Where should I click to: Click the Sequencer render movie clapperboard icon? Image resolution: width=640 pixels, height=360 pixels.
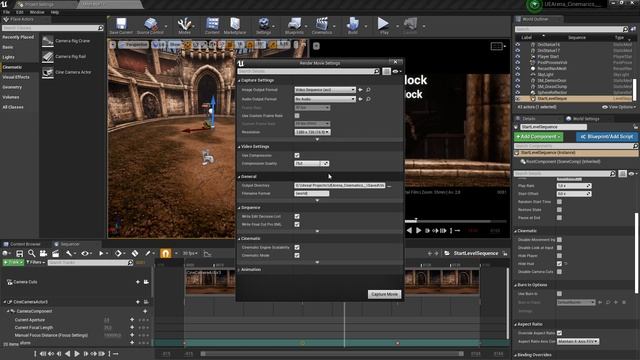pos(56,253)
